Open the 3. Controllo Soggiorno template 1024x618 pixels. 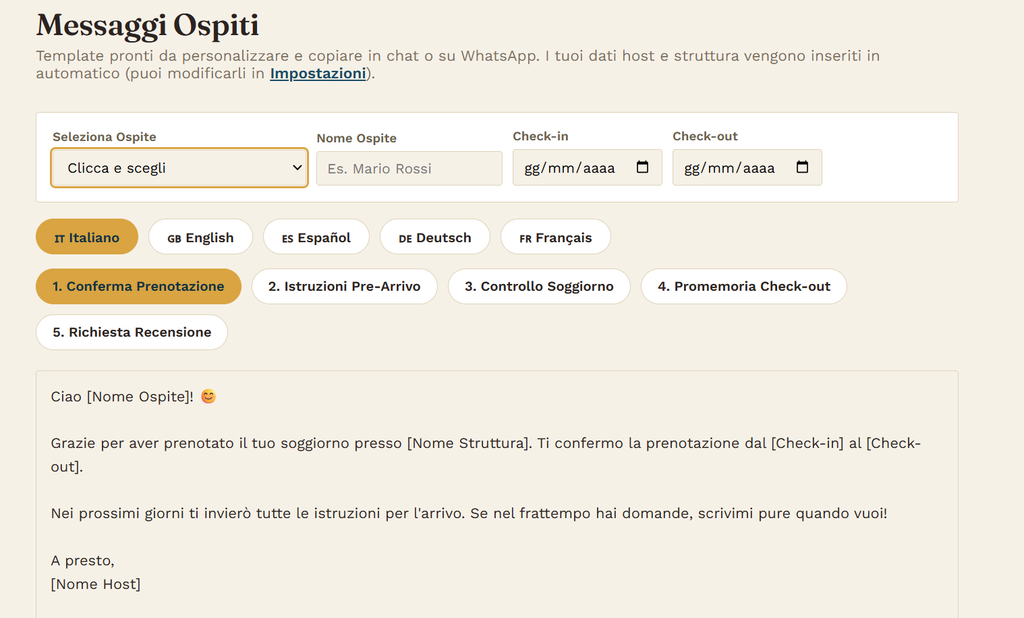(x=539, y=286)
